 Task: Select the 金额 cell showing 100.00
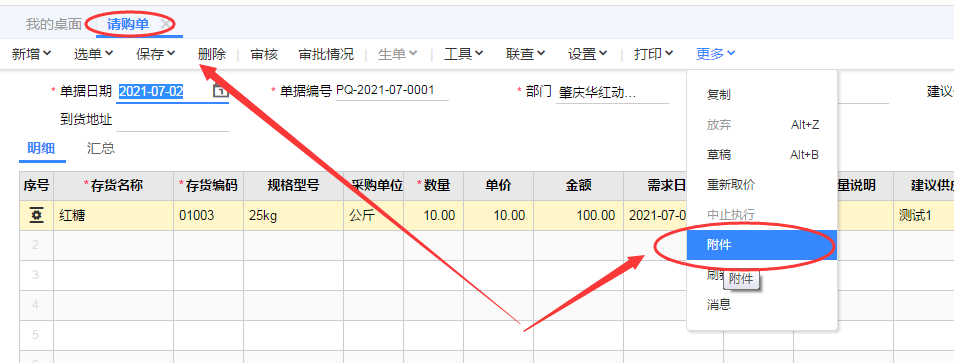pyautogui.click(x=579, y=215)
